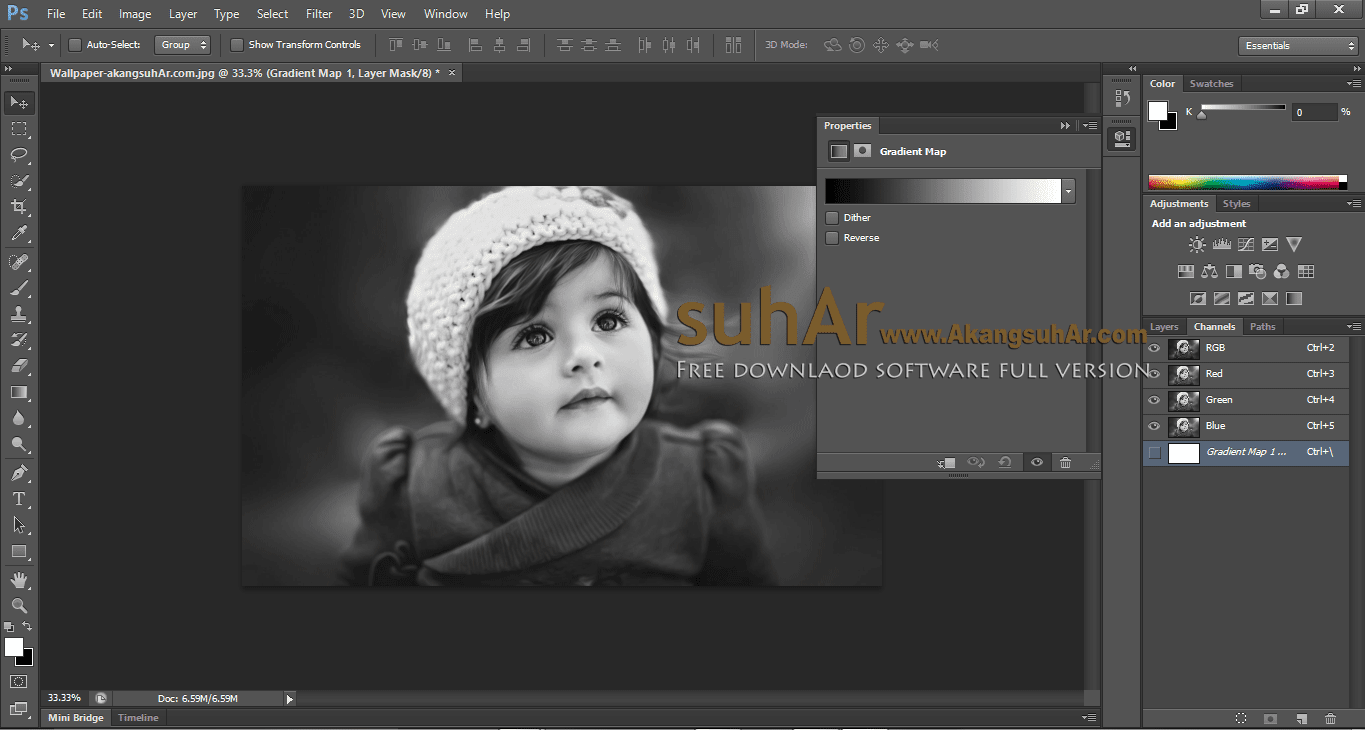Viewport: 1365px width, 730px height.
Task: Open the Essentials workspace dropdown
Action: click(x=1297, y=46)
